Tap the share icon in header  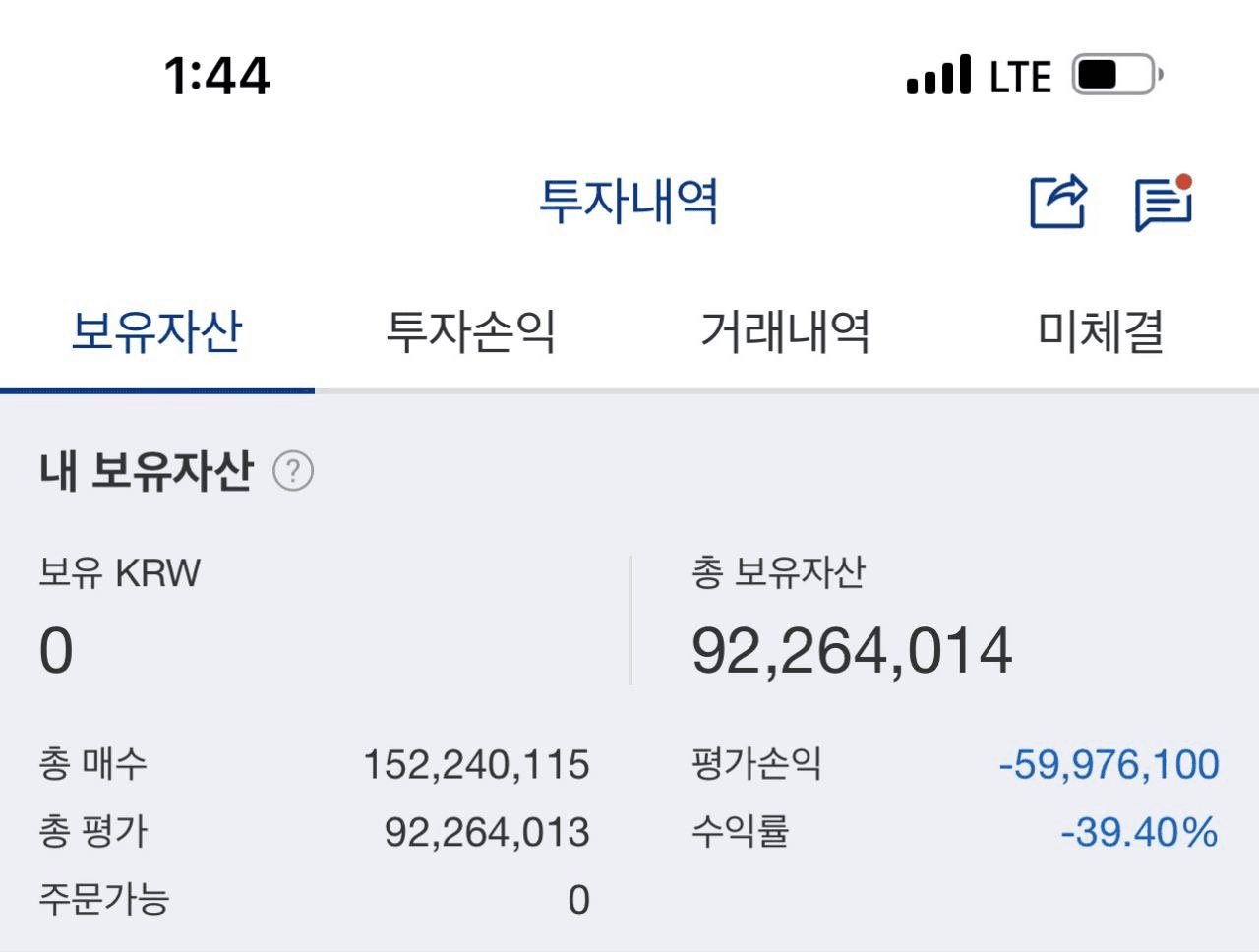click(x=1057, y=202)
